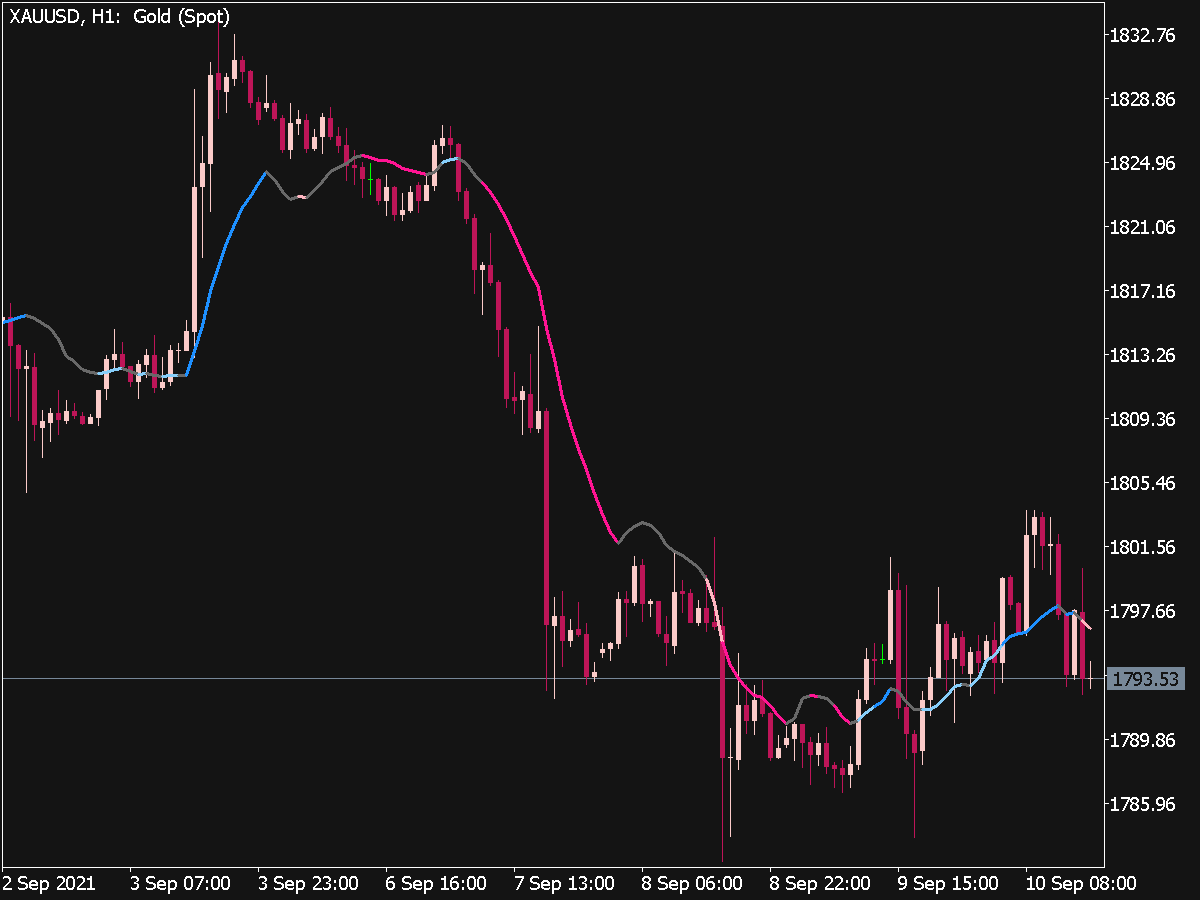Click the current price tag showing 1793.53
The width and height of the screenshot is (1200, 900).
coord(1146,678)
